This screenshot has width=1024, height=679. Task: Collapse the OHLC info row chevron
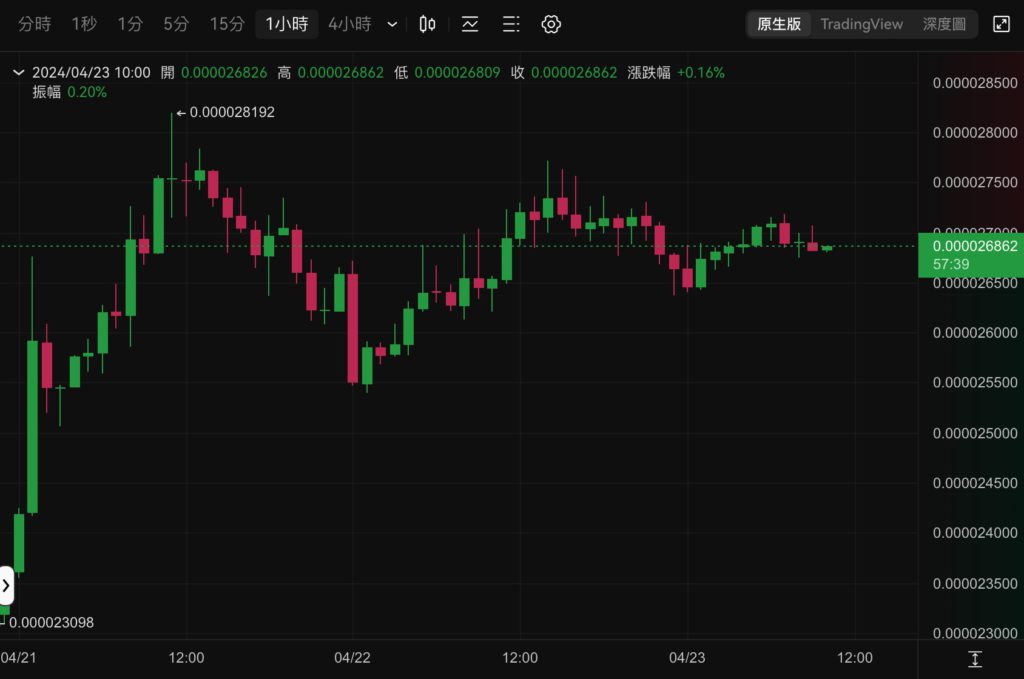(17, 72)
